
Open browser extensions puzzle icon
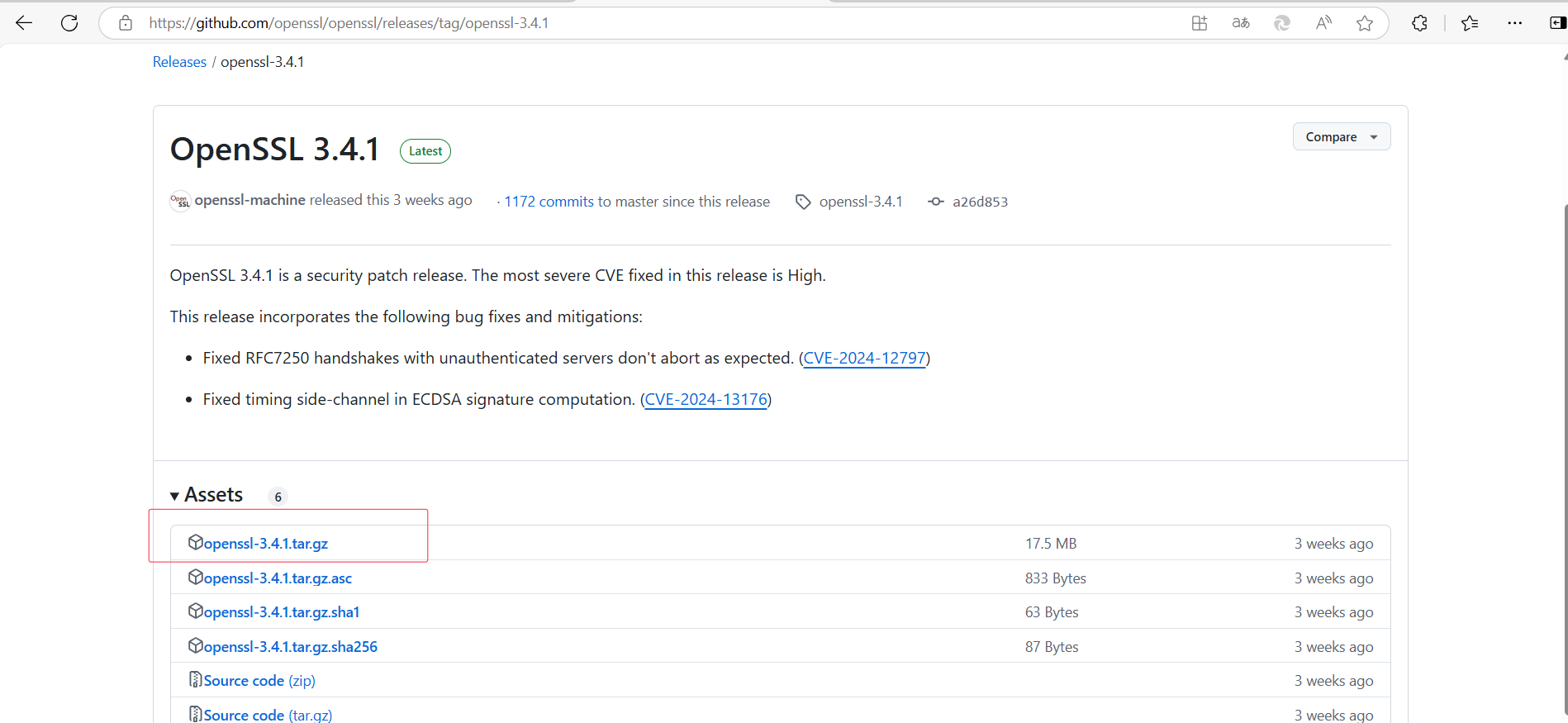1419,23
